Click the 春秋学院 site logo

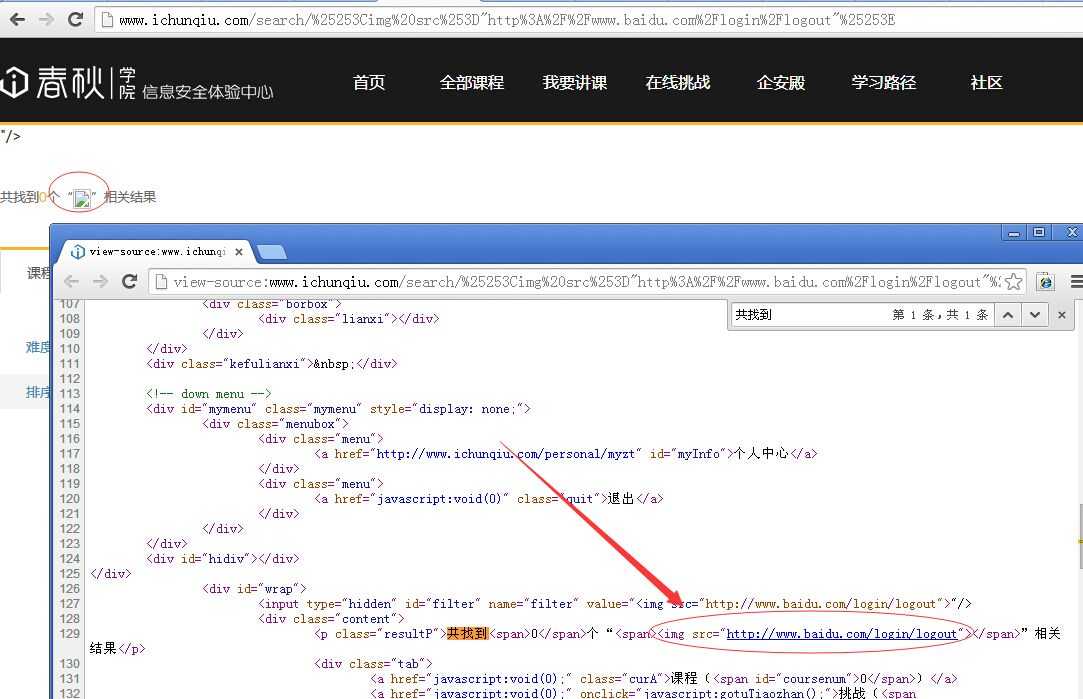click(68, 83)
